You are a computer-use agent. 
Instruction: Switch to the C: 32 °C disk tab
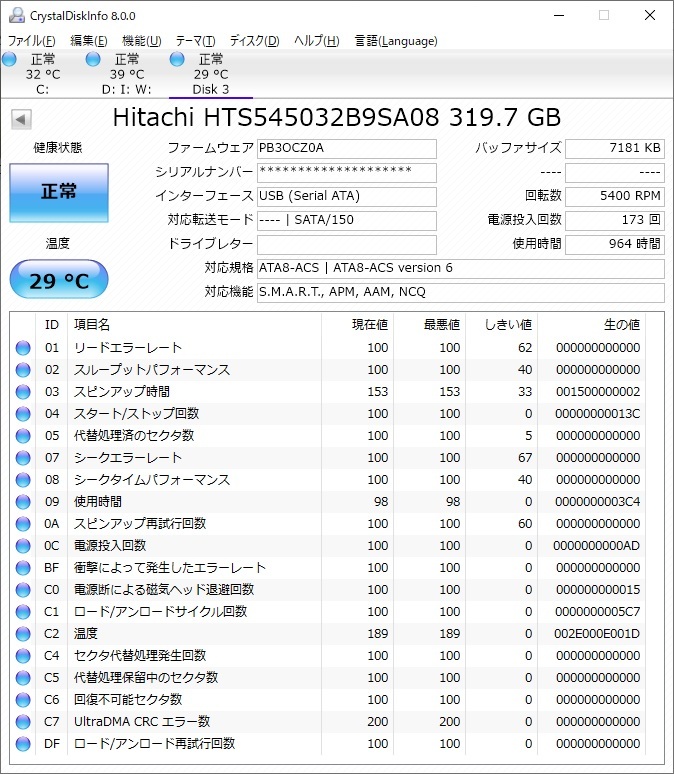coord(43,74)
